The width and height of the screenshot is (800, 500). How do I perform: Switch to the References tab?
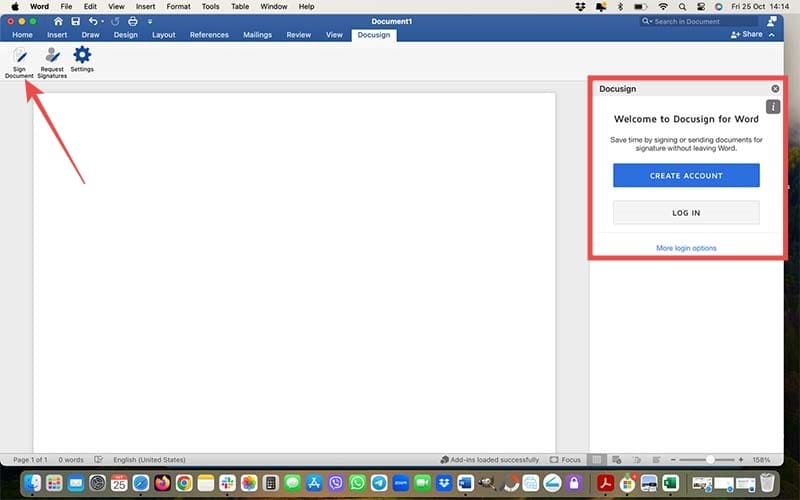(x=209, y=35)
